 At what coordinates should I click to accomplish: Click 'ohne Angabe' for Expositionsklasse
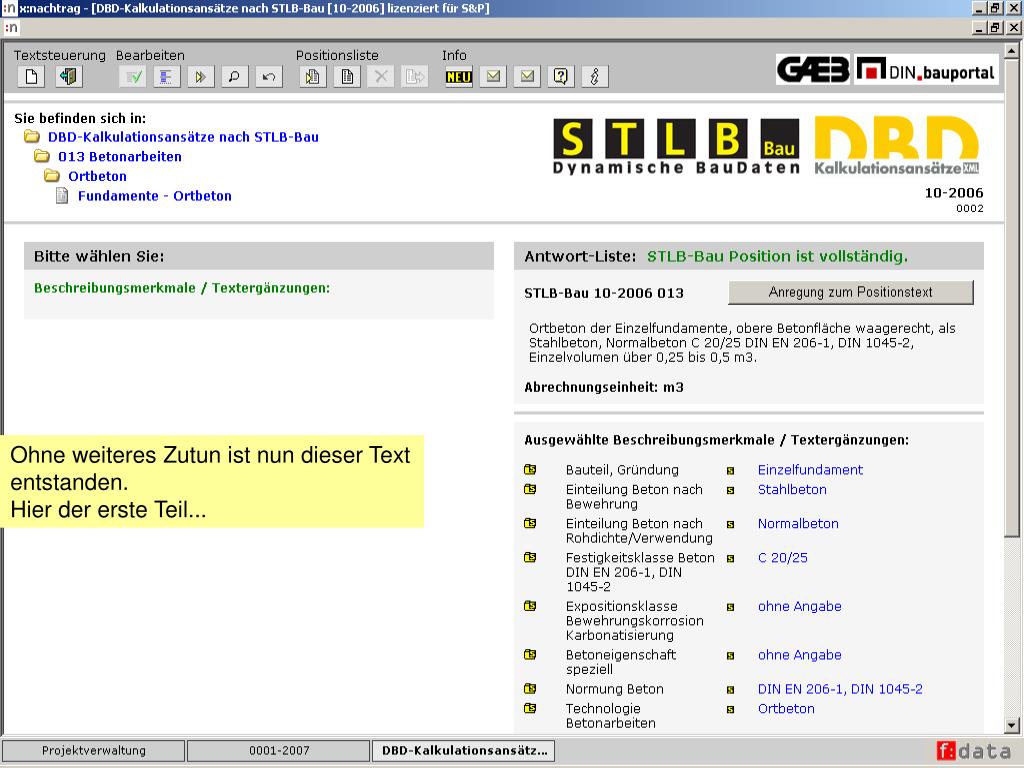coord(799,606)
